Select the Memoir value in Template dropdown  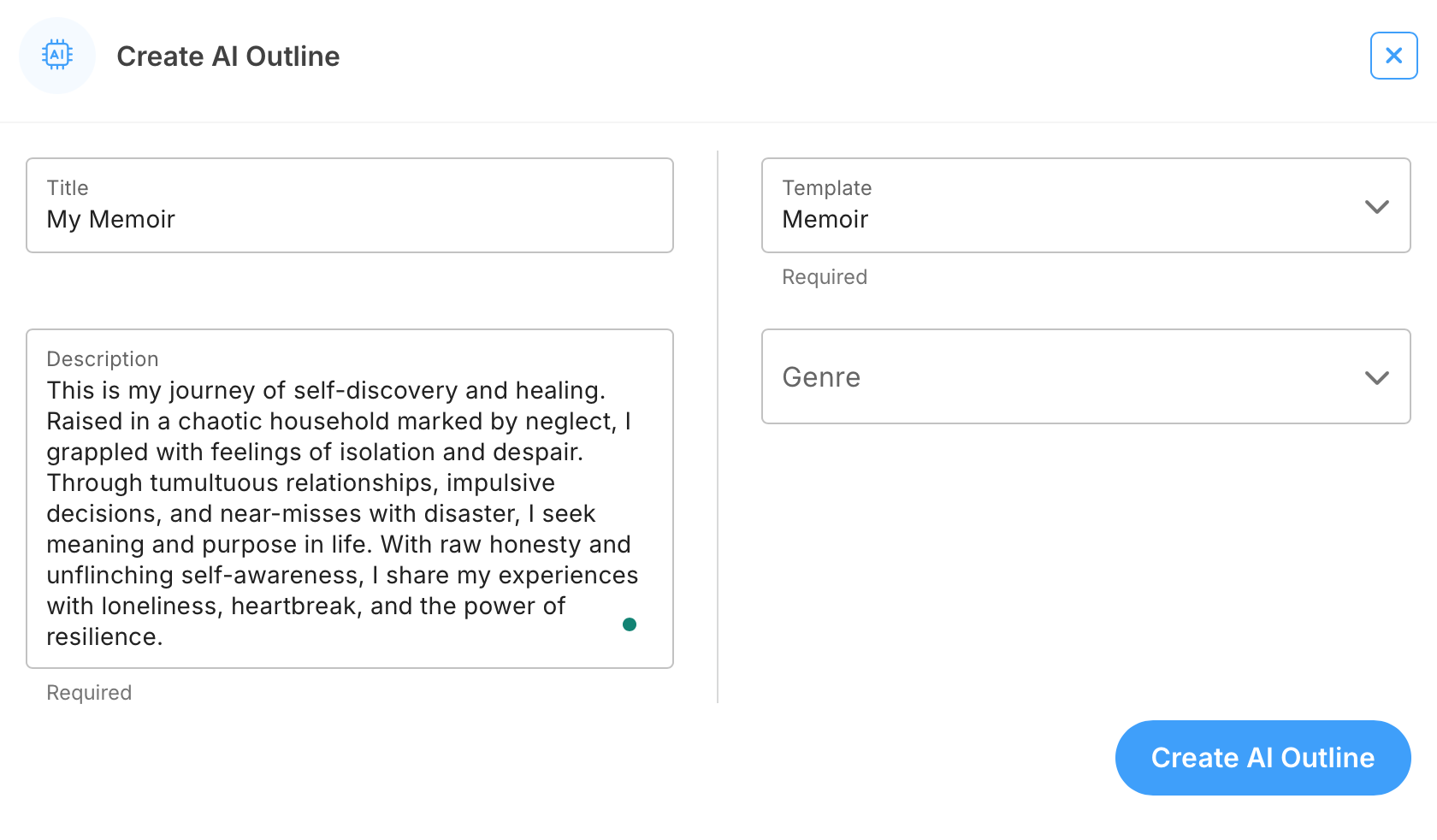(825, 220)
